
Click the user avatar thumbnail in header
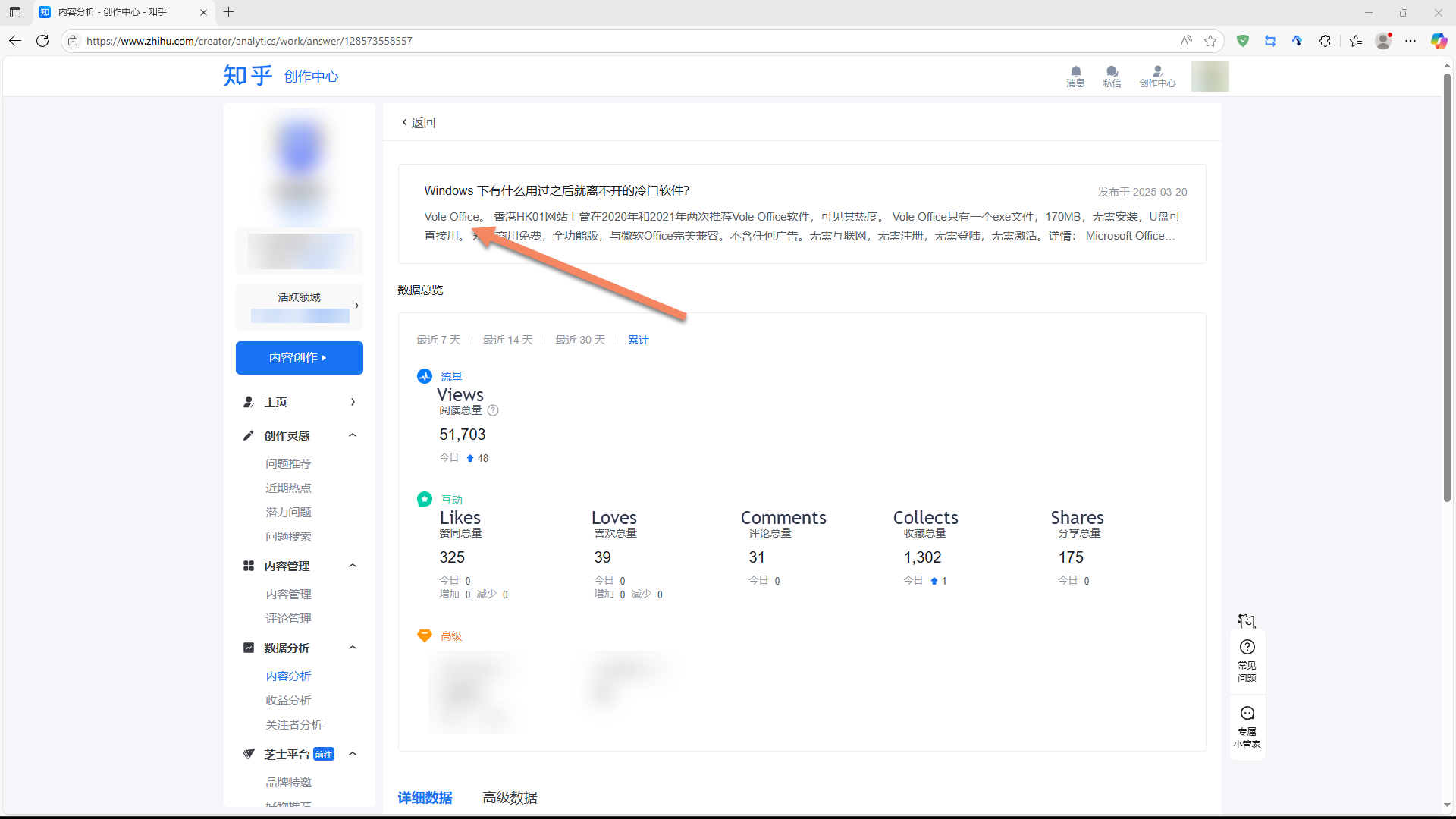click(x=1210, y=76)
